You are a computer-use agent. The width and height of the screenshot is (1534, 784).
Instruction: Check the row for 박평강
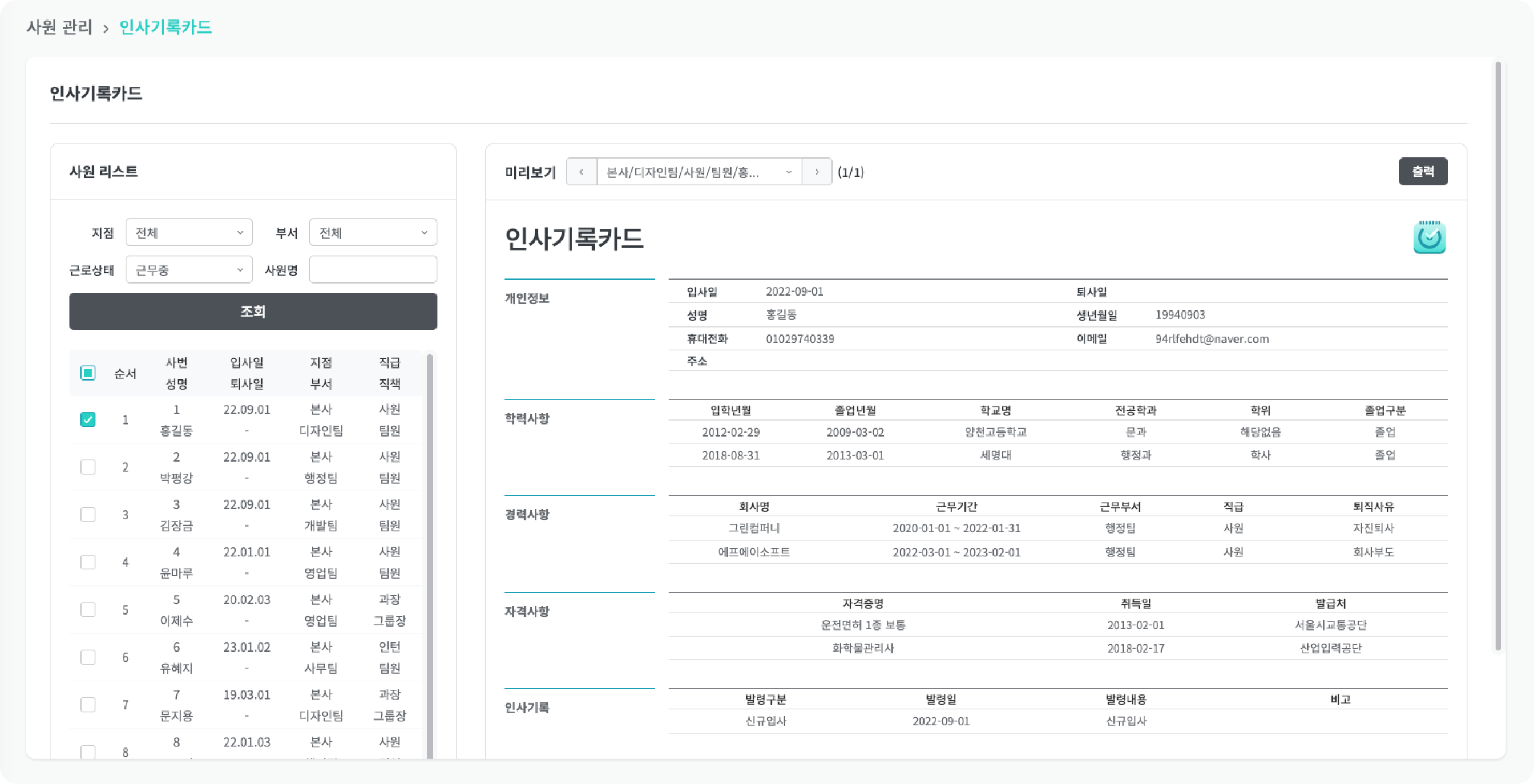pyautogui.click(x=88, y=467)
